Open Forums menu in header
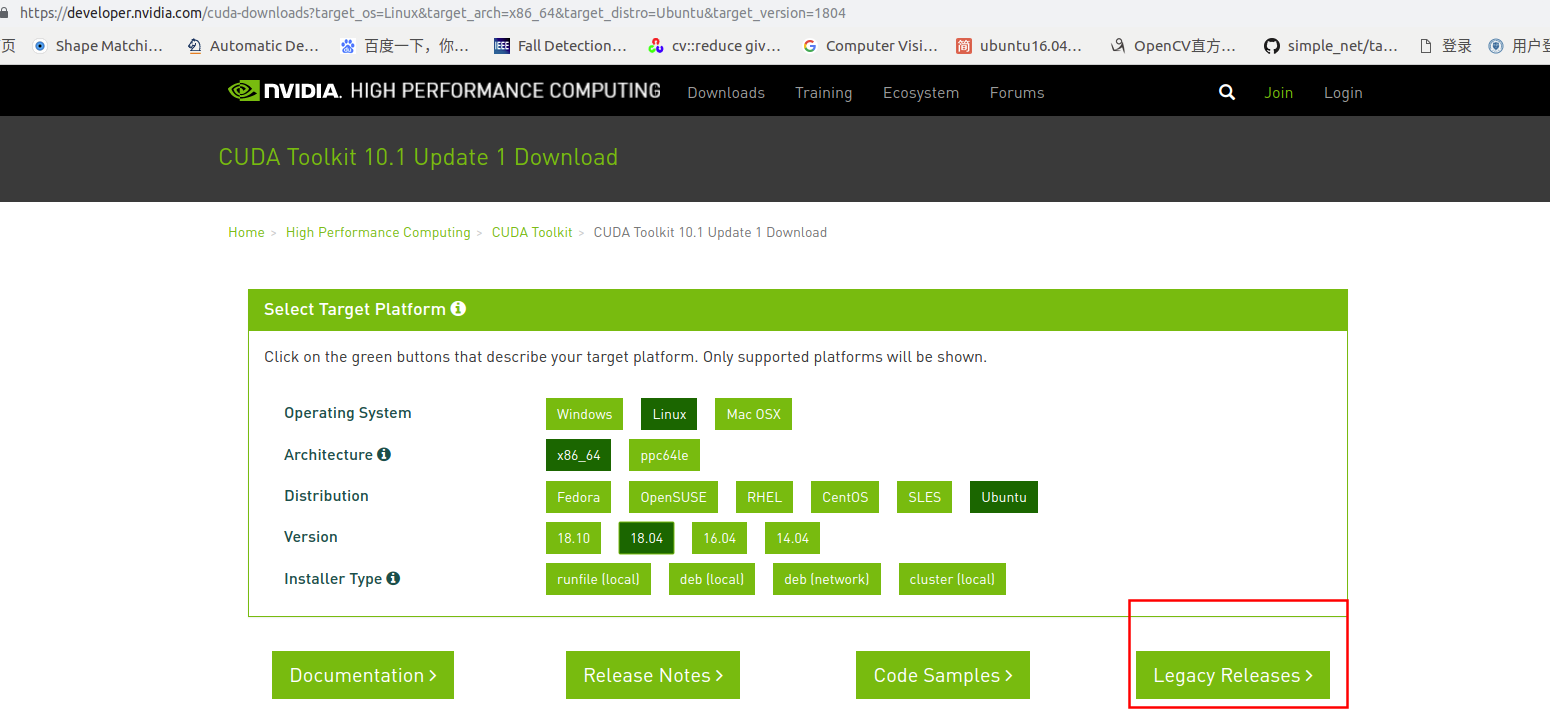 (x=1017, y=92)
